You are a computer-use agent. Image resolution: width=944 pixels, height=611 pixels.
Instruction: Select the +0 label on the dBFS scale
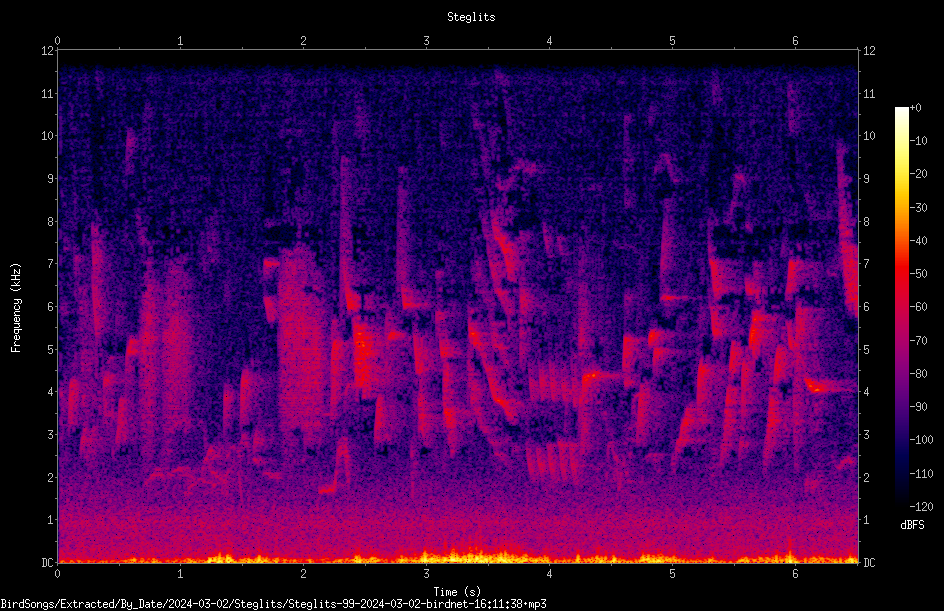(x=915, y=108)
